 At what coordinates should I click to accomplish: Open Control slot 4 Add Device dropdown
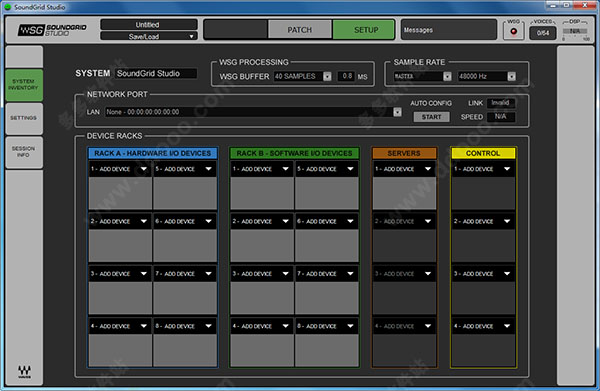[483, 326]
